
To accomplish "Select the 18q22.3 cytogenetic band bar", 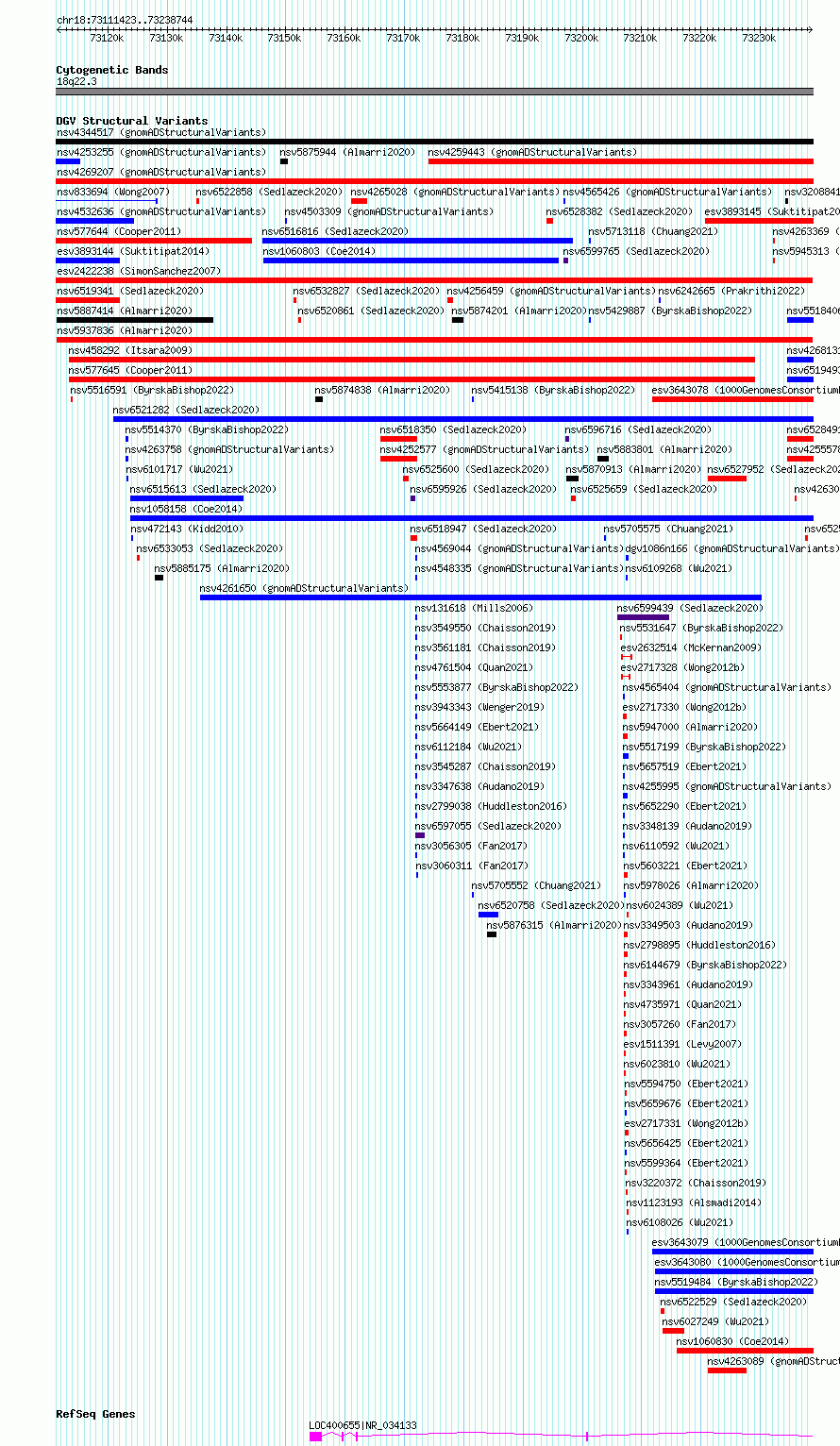I will point(434,92).
